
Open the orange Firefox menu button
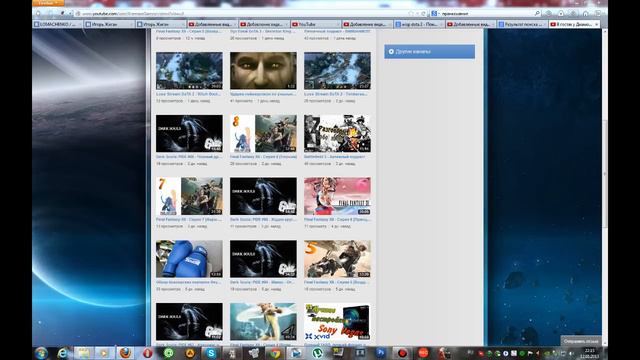click(48, 3)
